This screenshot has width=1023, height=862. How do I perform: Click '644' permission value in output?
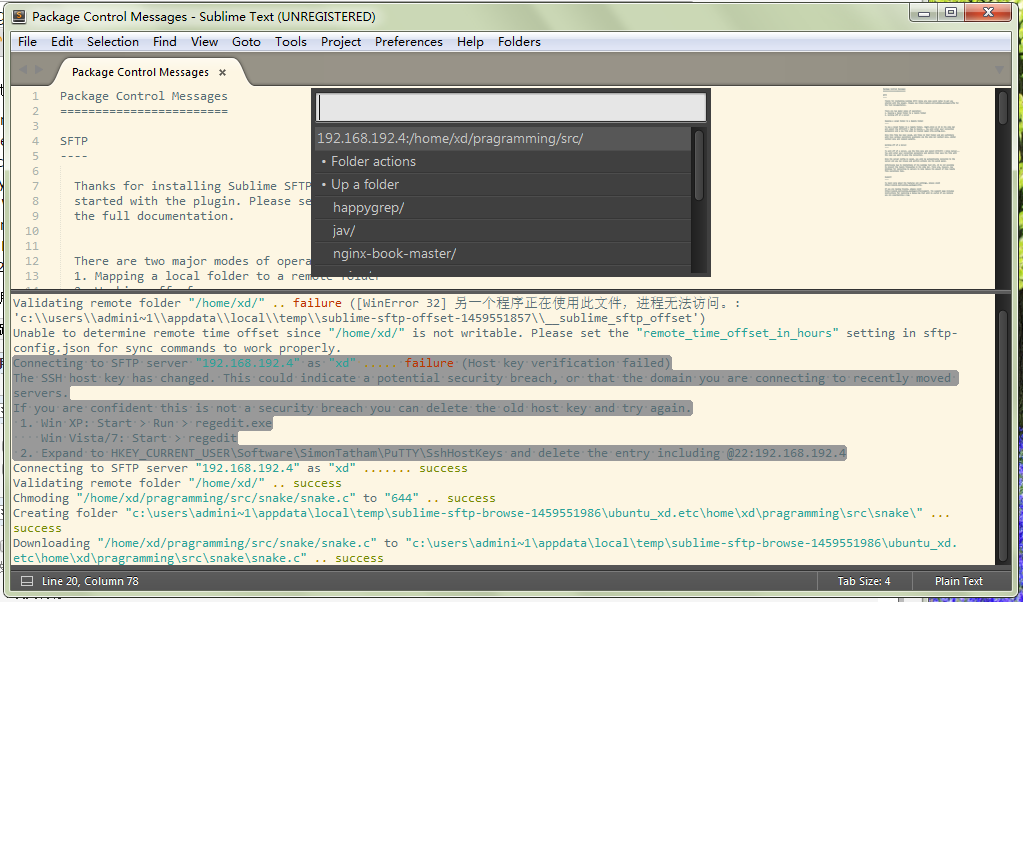[x=401, y=498]
